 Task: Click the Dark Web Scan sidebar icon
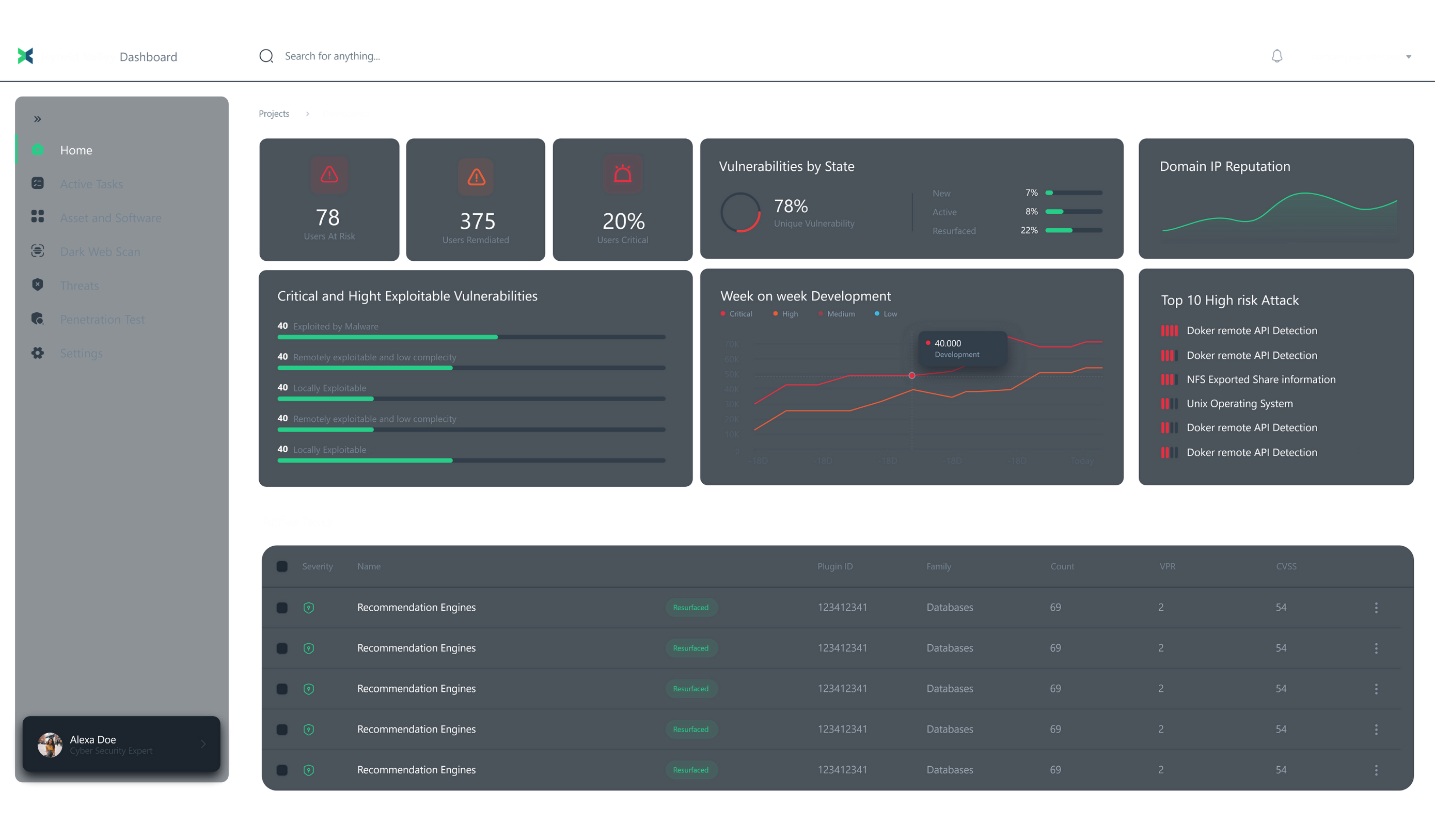(x=38, y=251)
